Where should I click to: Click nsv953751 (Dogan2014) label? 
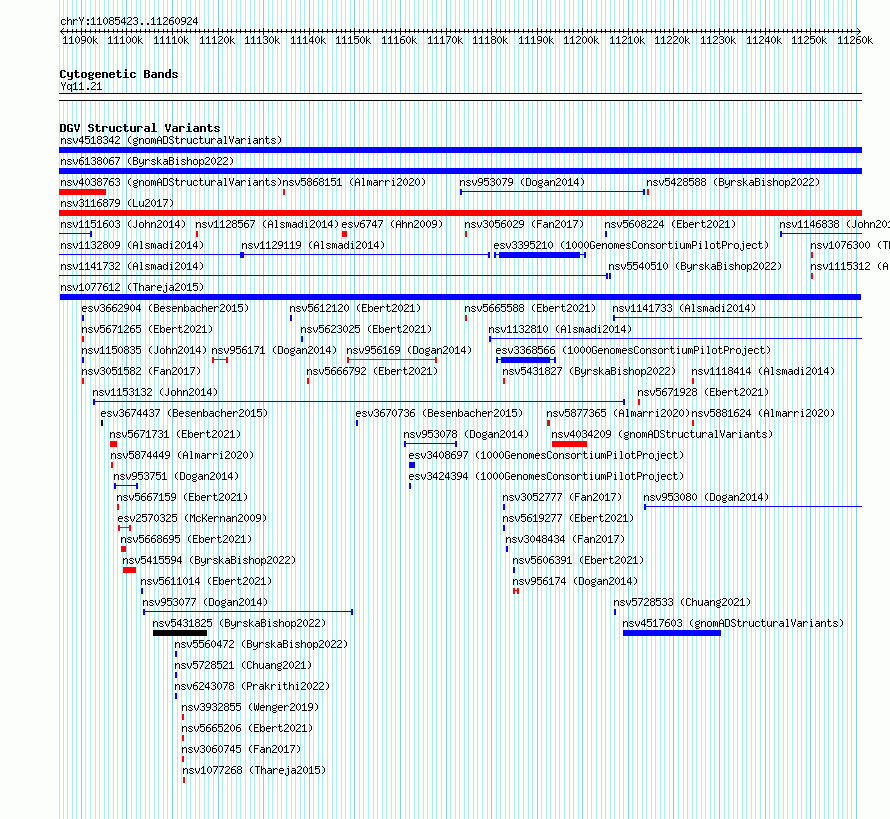[x=177, y=476]
